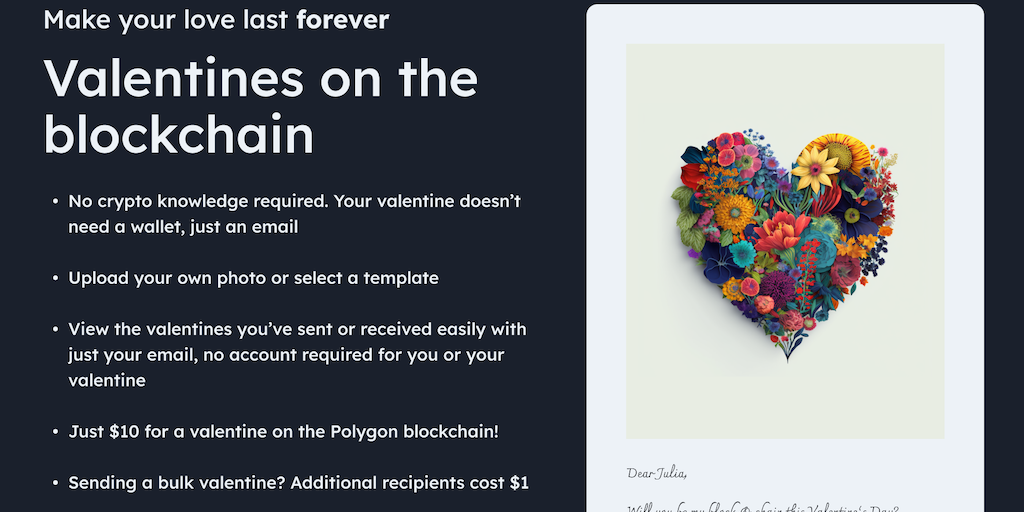
Task: Click the word "blockchain" in the heading
Action: [x=178, y=136]
